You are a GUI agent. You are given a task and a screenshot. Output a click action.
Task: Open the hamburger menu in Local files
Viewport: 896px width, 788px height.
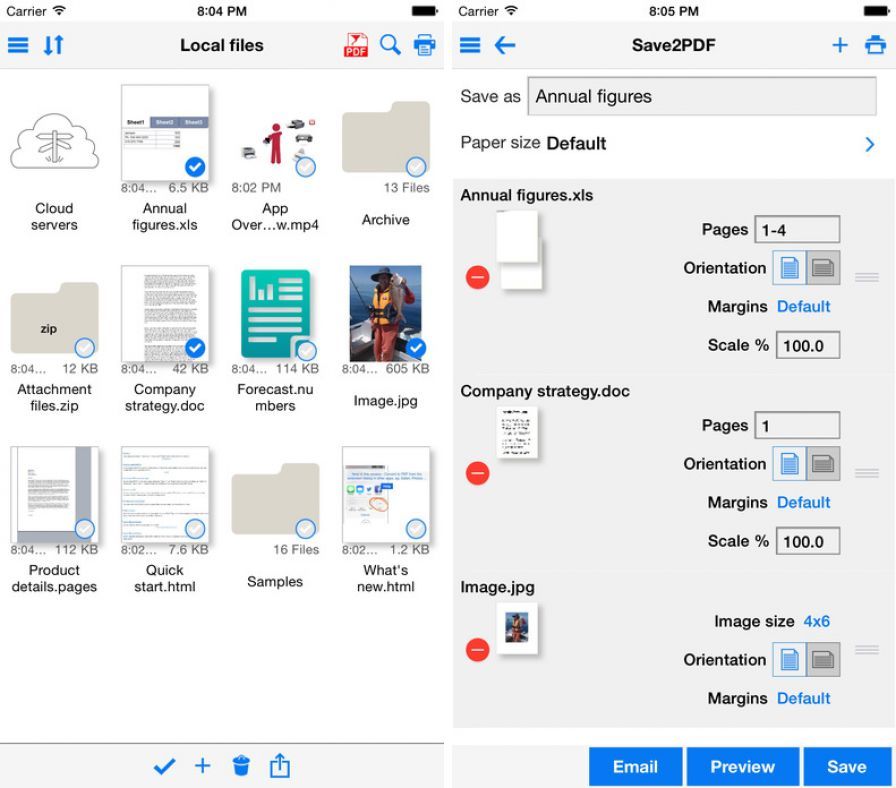pos(18,45)
